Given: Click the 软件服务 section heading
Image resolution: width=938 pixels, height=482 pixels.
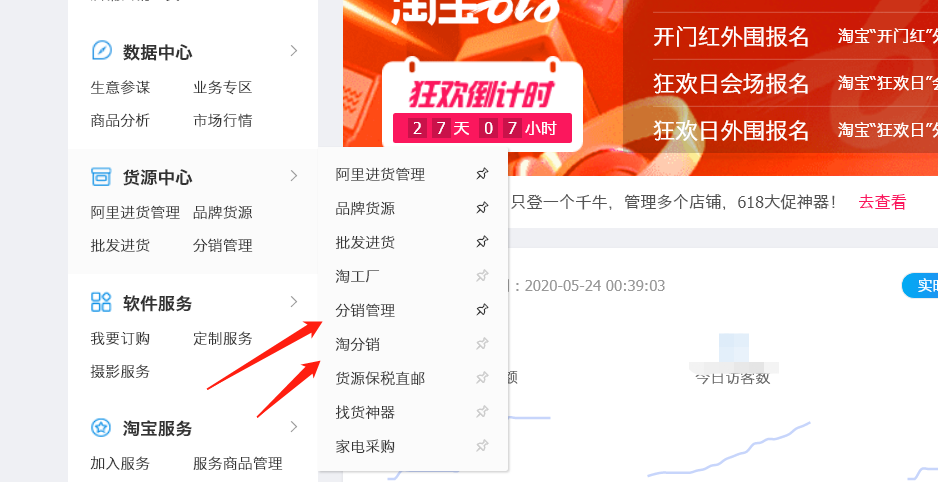Looking at the screenshot, I should [x=157, y=303].
